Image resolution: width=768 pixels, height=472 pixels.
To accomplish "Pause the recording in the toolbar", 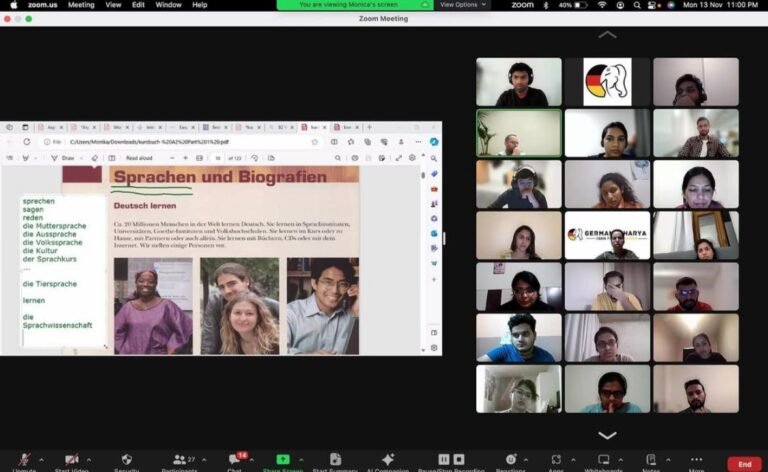I will (446, 459).
